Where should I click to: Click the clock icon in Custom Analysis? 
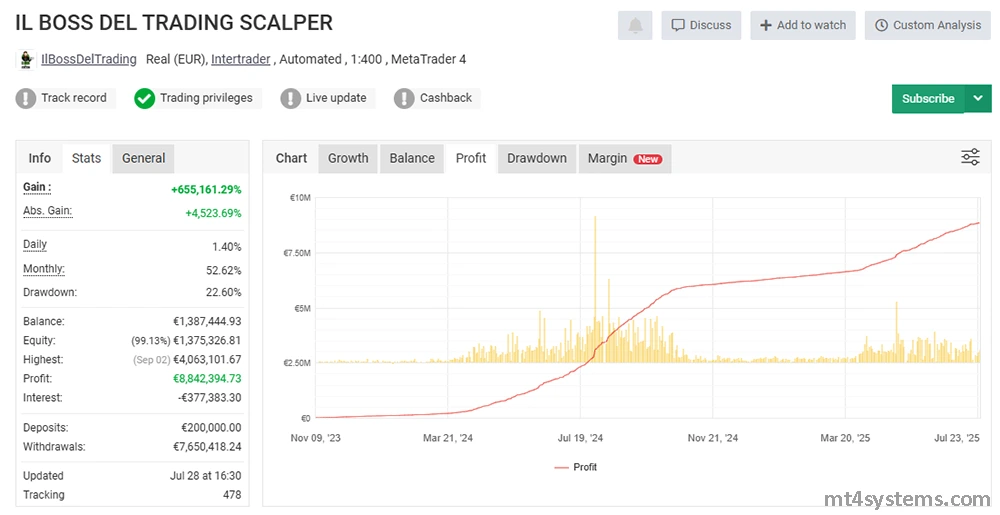point(881,25)
